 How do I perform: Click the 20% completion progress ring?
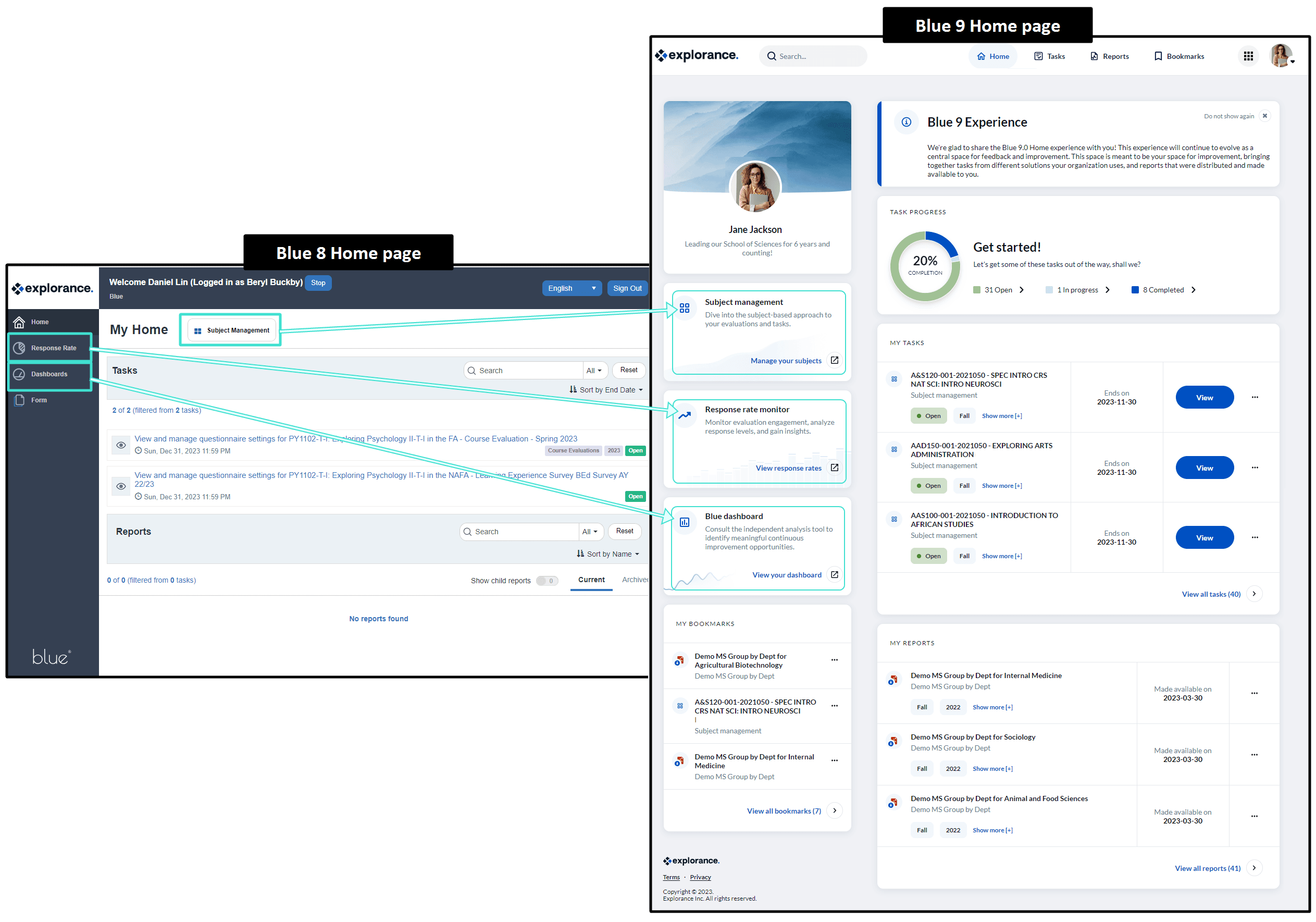point(925,266)
